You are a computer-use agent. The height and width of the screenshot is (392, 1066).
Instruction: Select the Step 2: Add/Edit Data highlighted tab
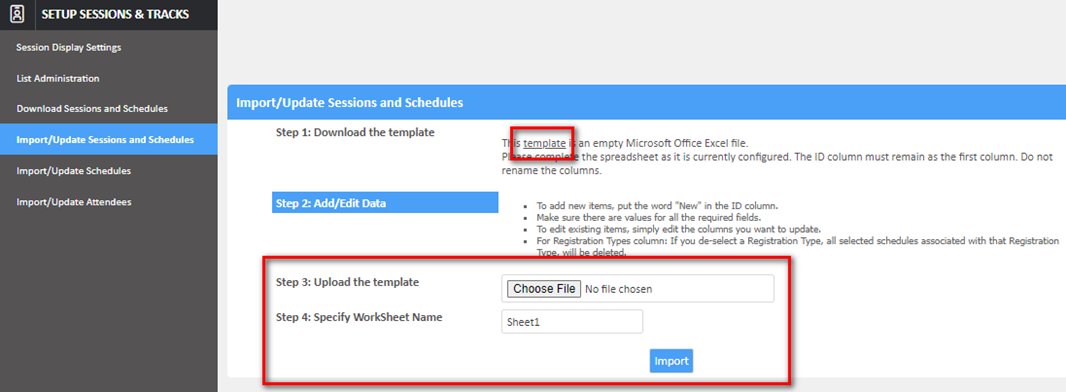[x=385, y=202]
